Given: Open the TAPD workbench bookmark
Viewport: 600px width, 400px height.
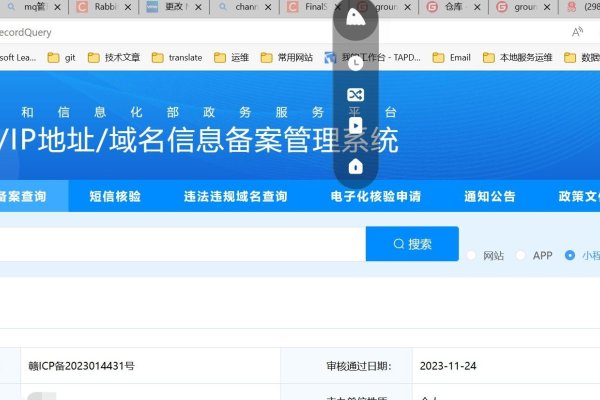Looking at the screenshot, I should pos(373,58).
